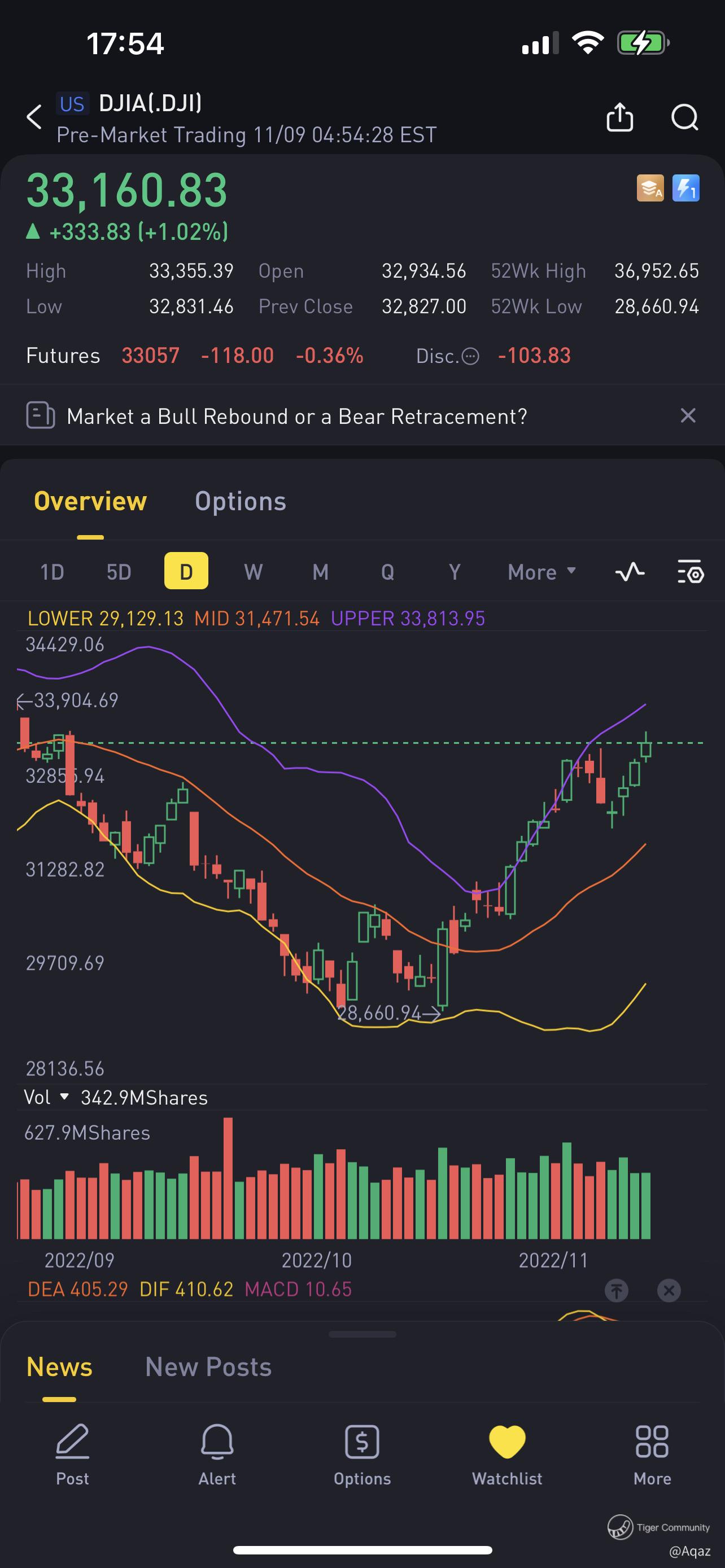Image resolution: width=725 pixels, height=1568 pixels.
Task: Tap the 2022/10 date axis label
Action: [317, 1260]
